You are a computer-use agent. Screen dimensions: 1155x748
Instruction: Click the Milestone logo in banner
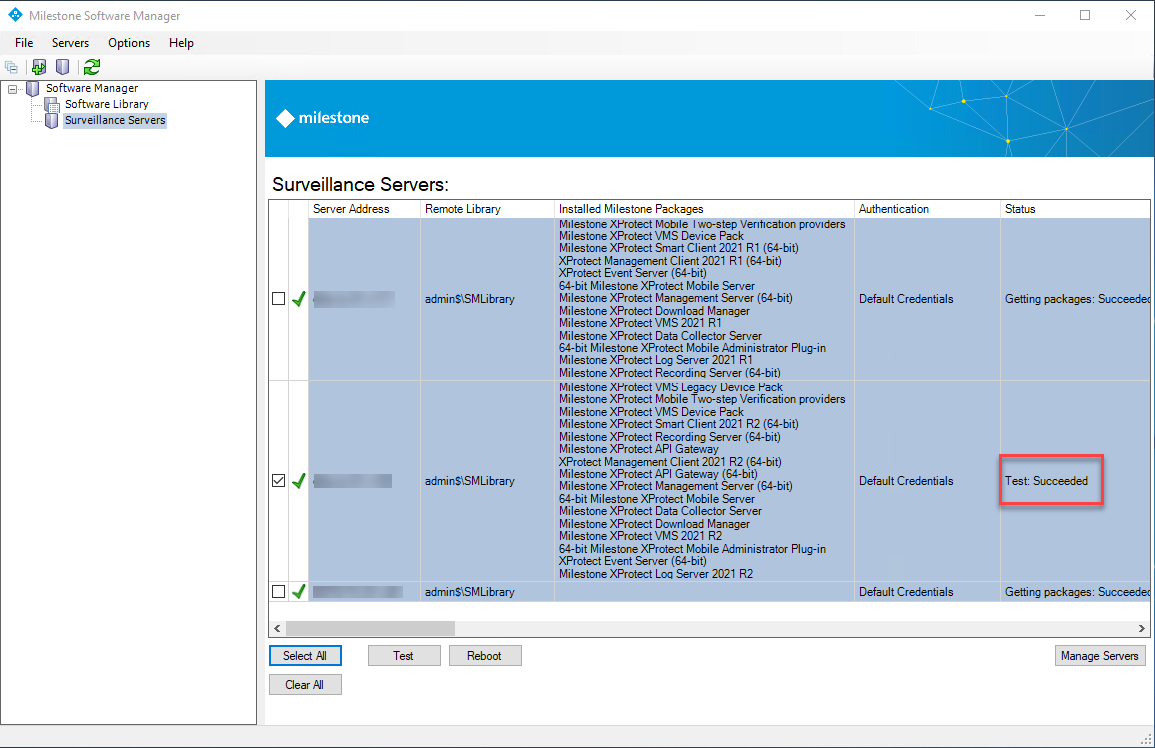coord(323,118)
